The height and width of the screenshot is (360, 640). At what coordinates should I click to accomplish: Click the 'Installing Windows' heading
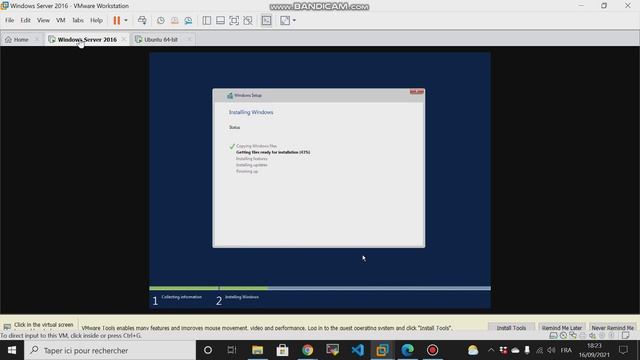[251, 112]
